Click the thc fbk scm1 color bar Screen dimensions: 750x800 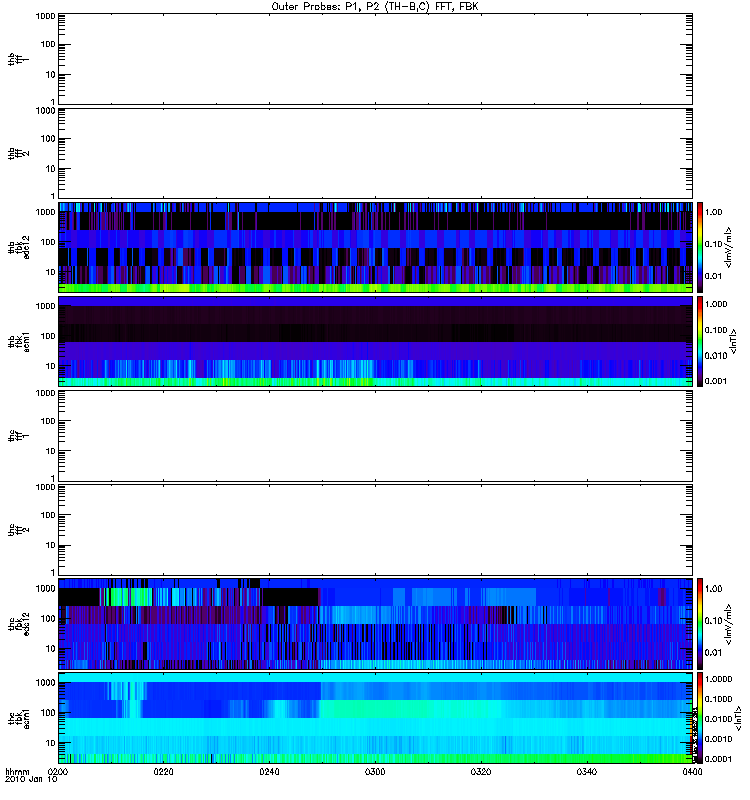pos(700,718)
